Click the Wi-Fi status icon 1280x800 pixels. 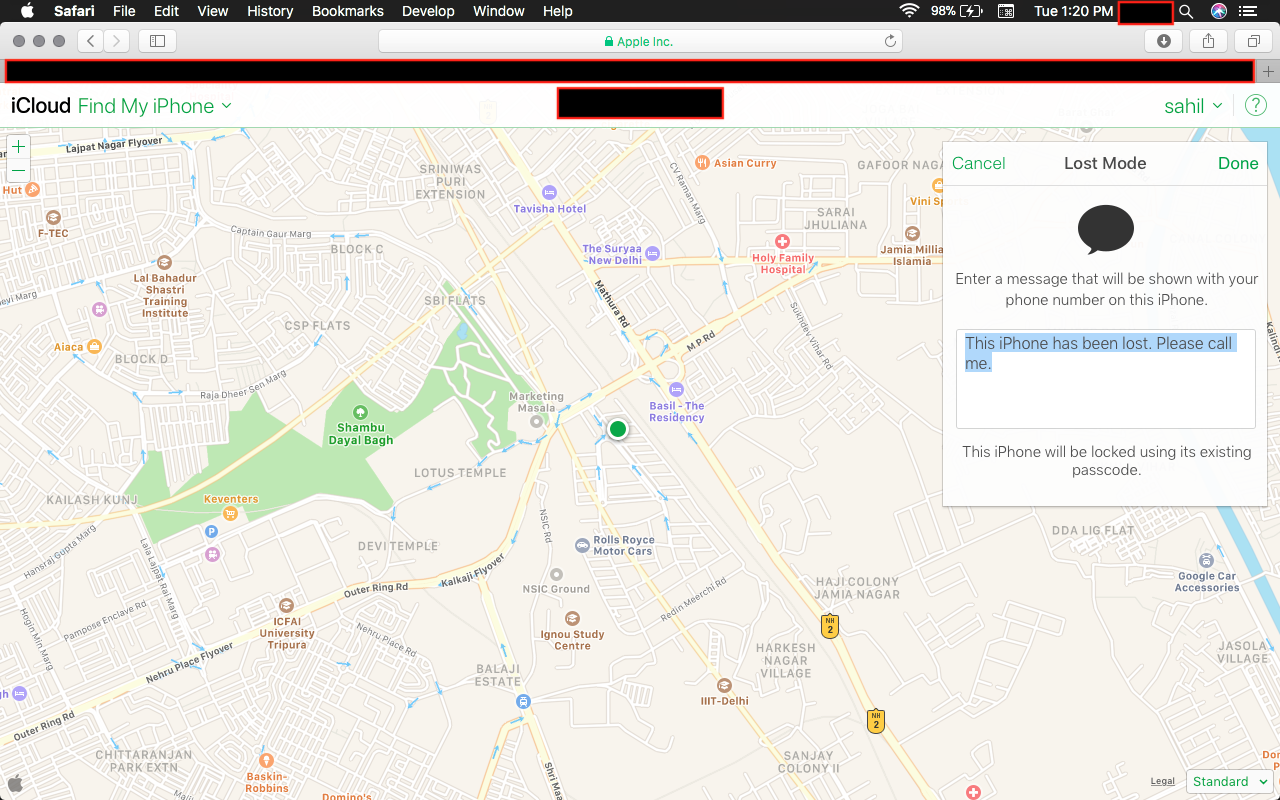click(909, 11)
